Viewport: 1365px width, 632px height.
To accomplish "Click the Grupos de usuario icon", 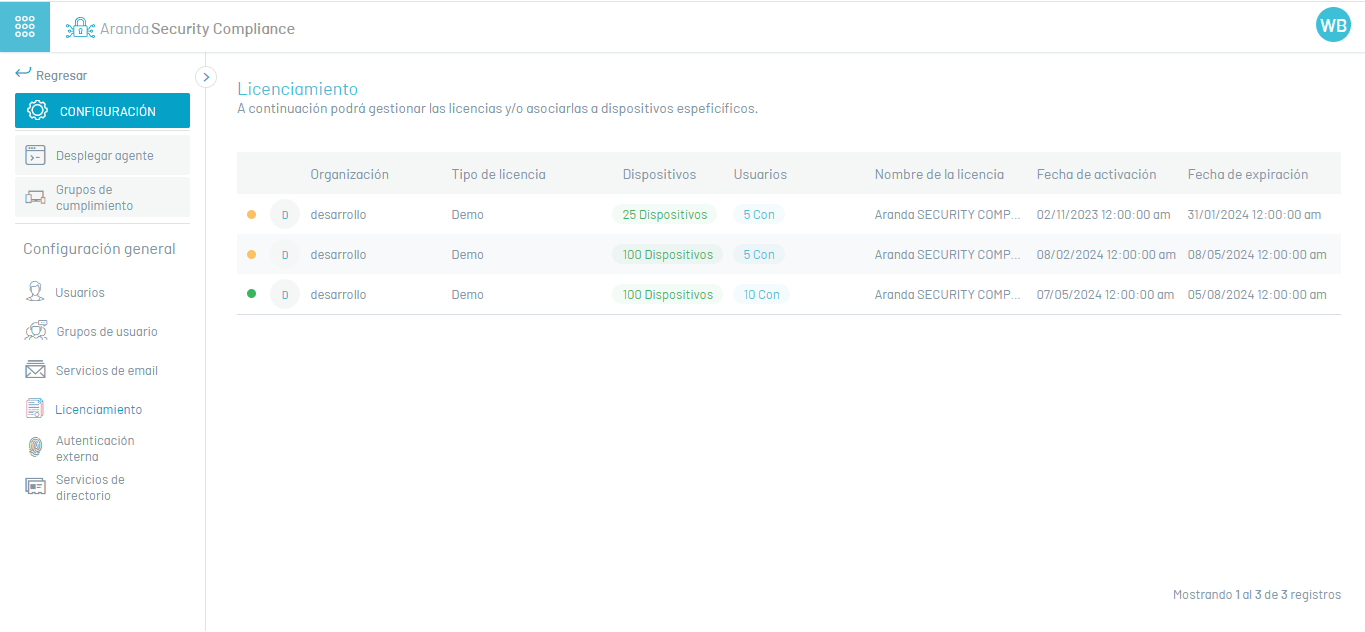I will [x=36, y=331].
